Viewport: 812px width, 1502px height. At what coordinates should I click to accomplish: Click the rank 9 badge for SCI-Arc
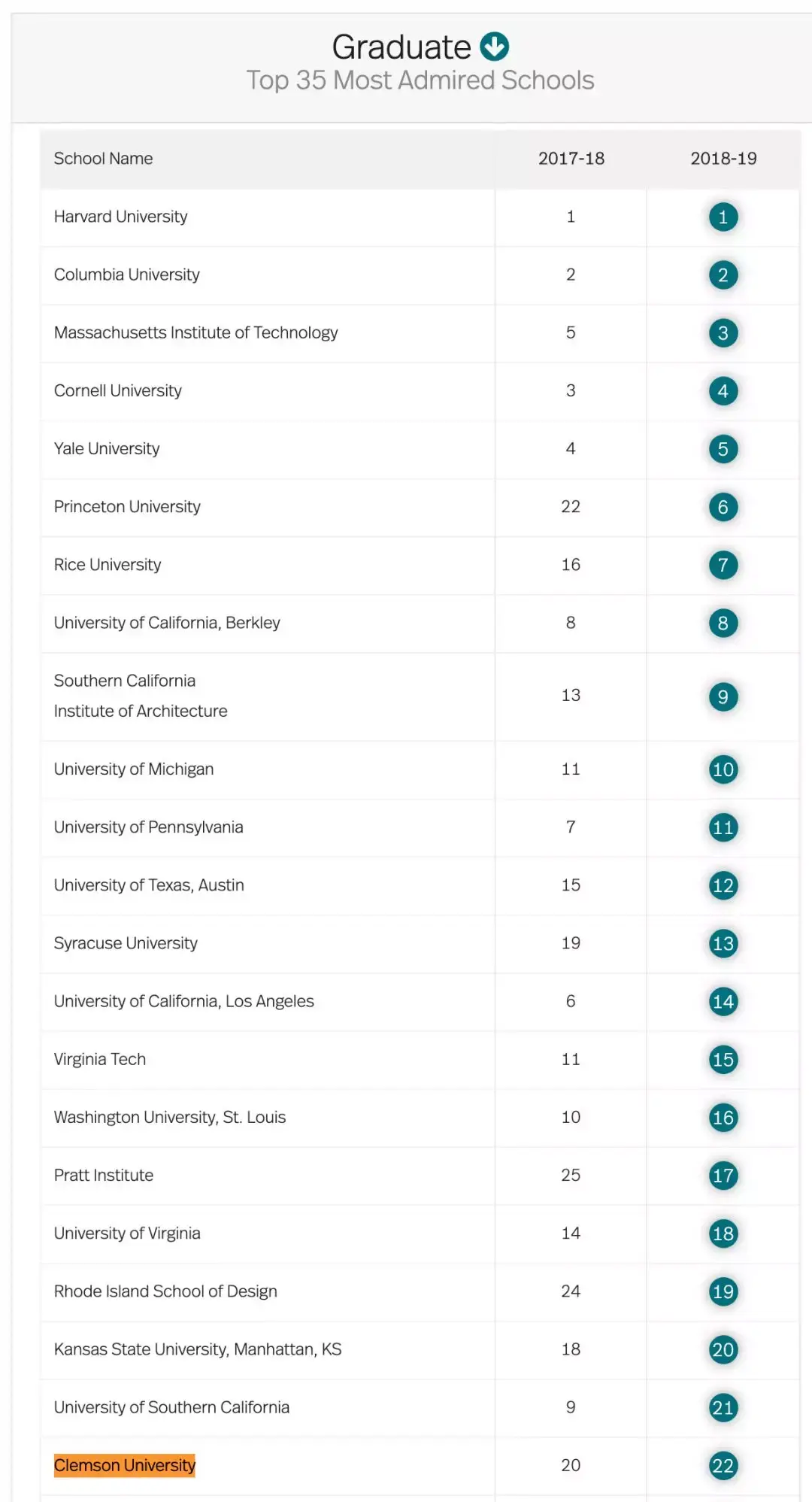(x=723, y=696)
